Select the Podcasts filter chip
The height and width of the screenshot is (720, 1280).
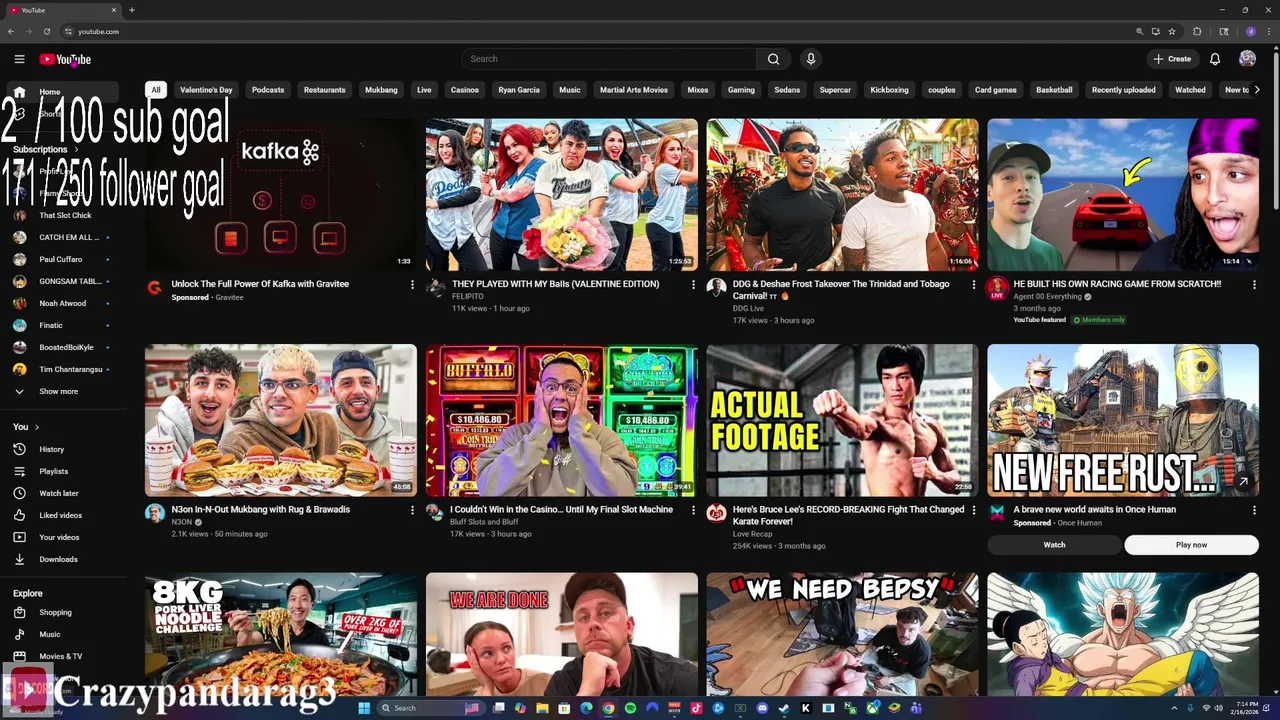[268, 90]
